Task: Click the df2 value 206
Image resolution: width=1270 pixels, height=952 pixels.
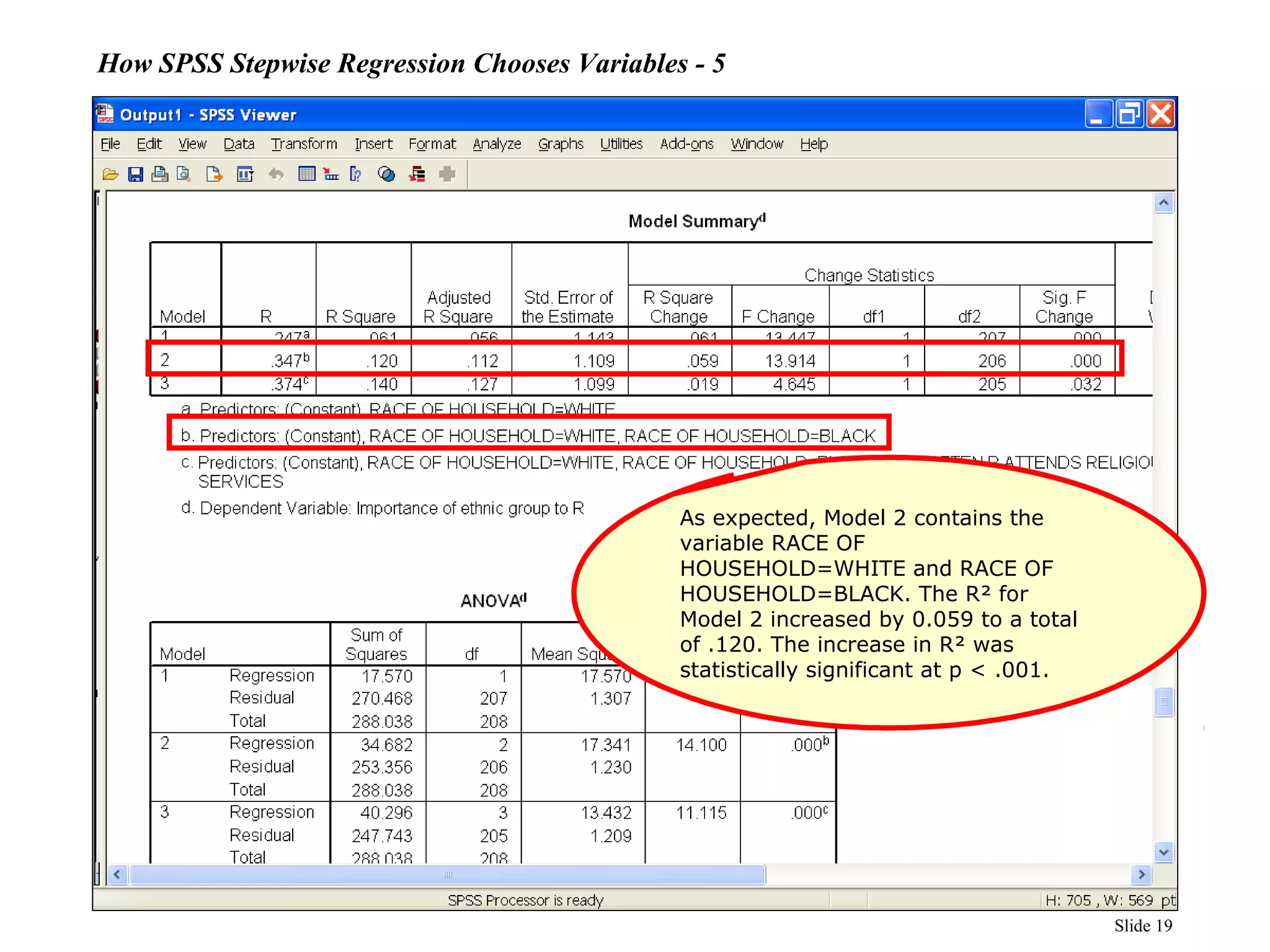Action: (992, 361)
